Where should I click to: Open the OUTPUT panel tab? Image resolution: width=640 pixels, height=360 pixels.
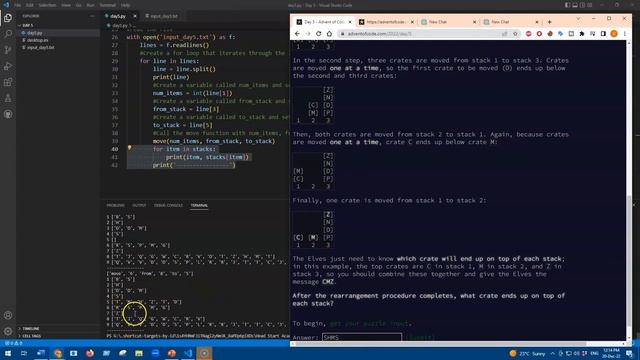point(139,205)
